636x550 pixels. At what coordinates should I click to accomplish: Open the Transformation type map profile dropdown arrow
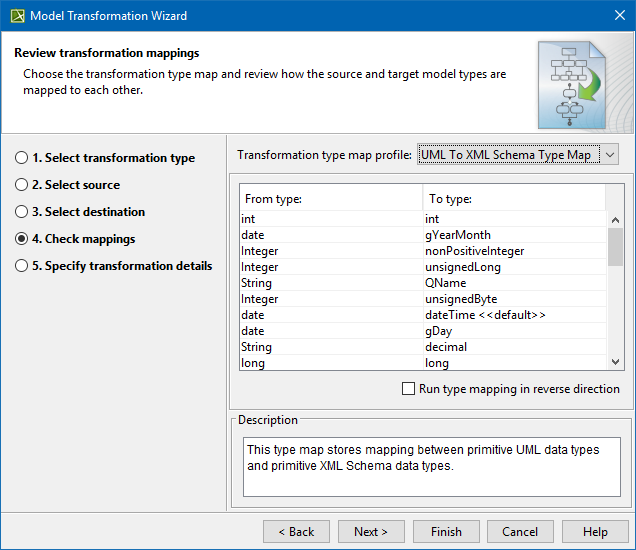point(610,155)
